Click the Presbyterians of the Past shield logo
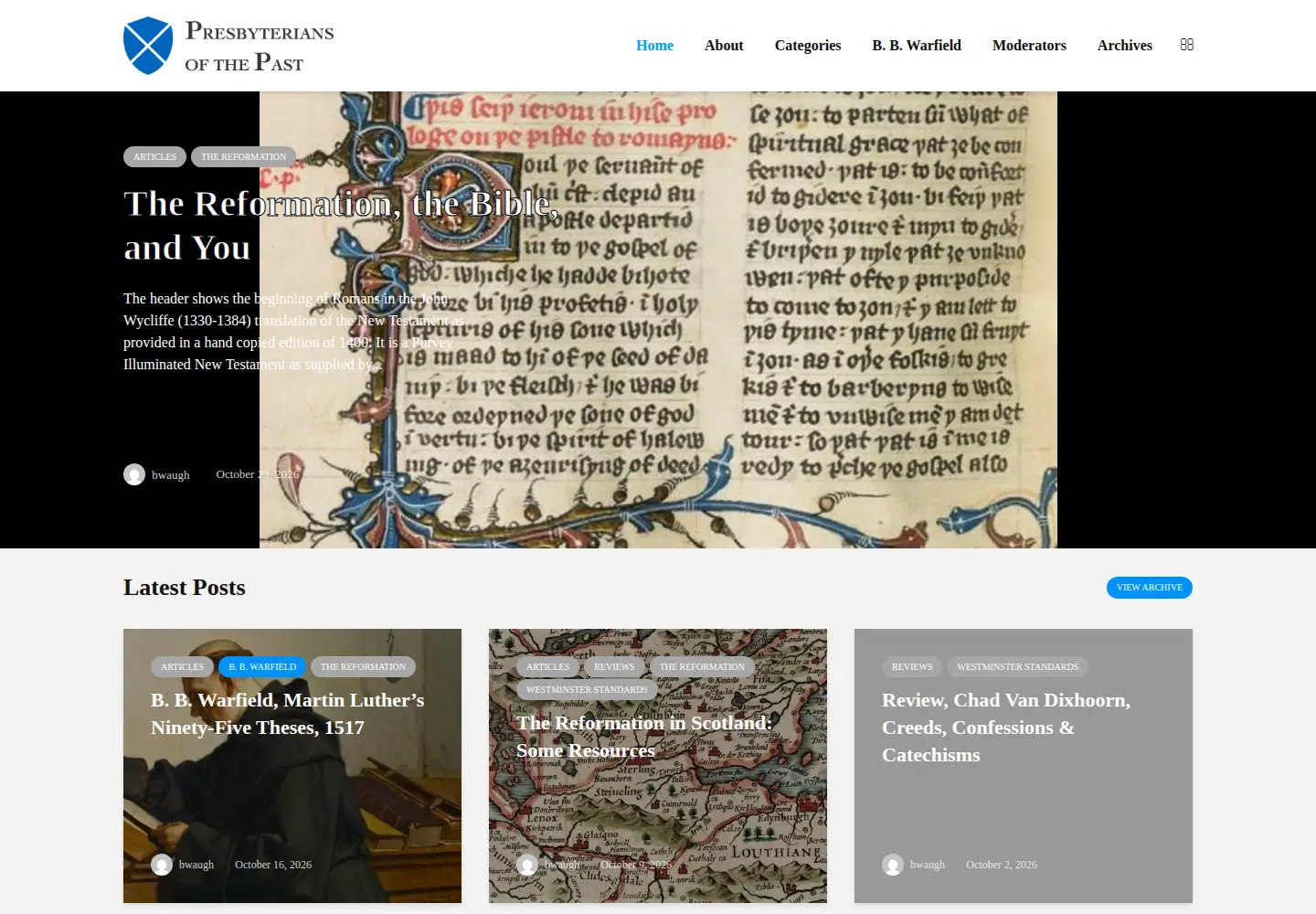 (148, 46)
